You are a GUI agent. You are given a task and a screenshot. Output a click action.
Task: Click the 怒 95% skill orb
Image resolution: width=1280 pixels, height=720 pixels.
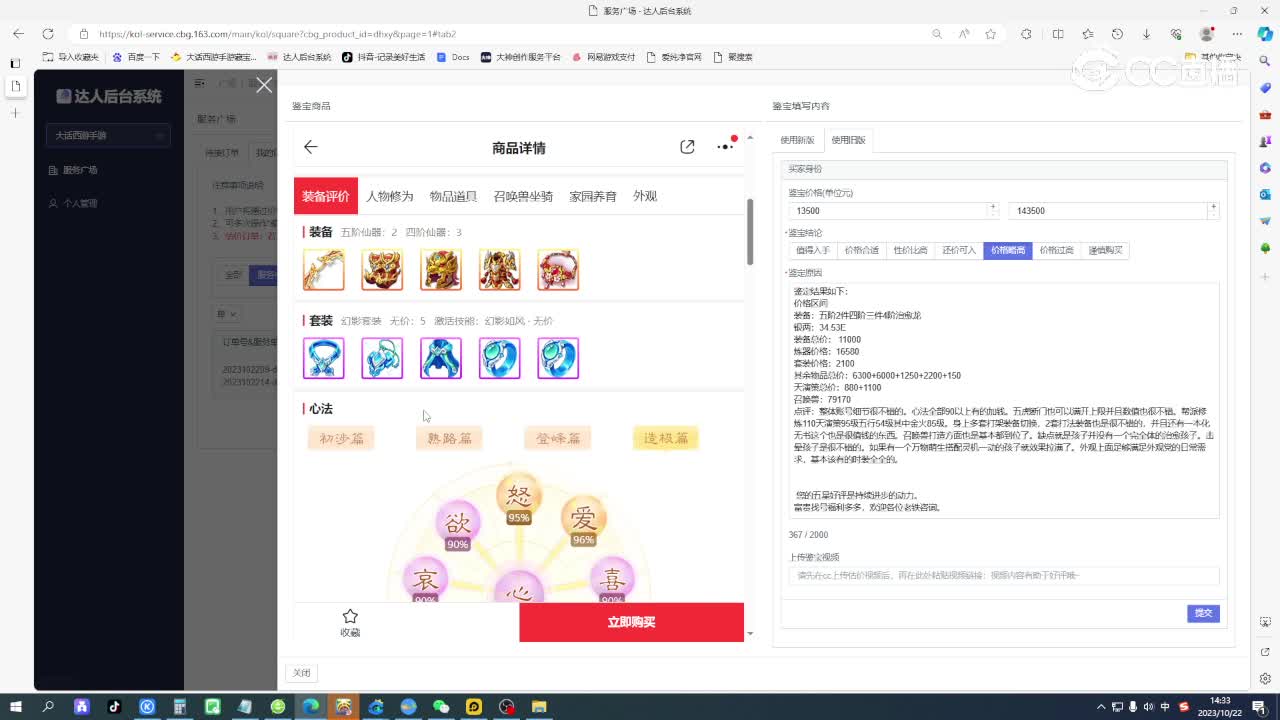pos(519,500)
